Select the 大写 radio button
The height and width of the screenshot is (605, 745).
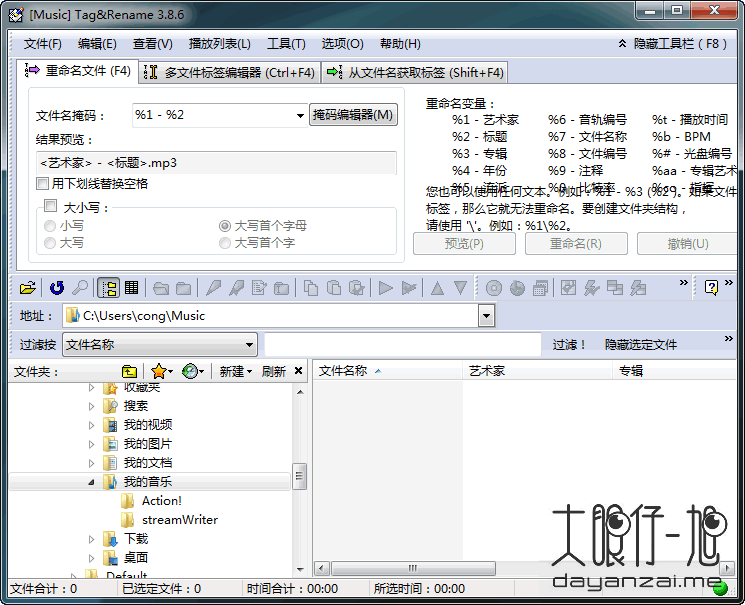tap(50, 243)
